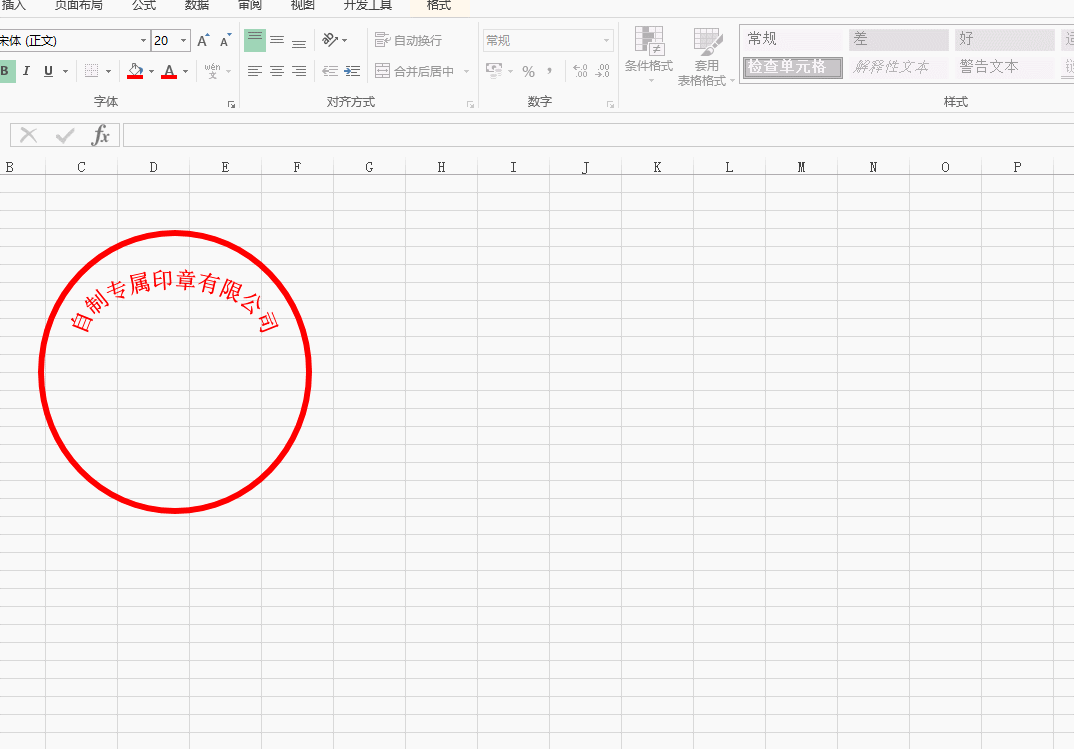This screenshot has height=749, width=1074.
Task: Open 条件格式 conditional formatting
Action: click(x=649, y=55)
